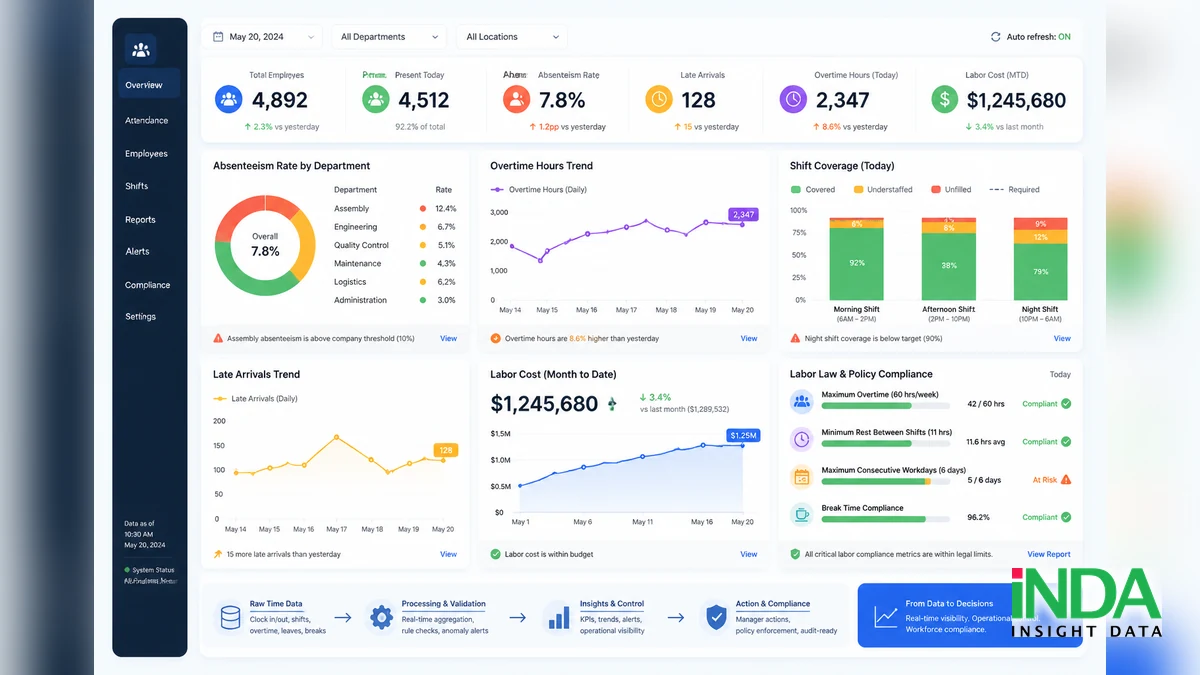Click the Late Arrivals yellow clock icon
This screenshot has width=1200, height=675.
(x=658, y=99)
